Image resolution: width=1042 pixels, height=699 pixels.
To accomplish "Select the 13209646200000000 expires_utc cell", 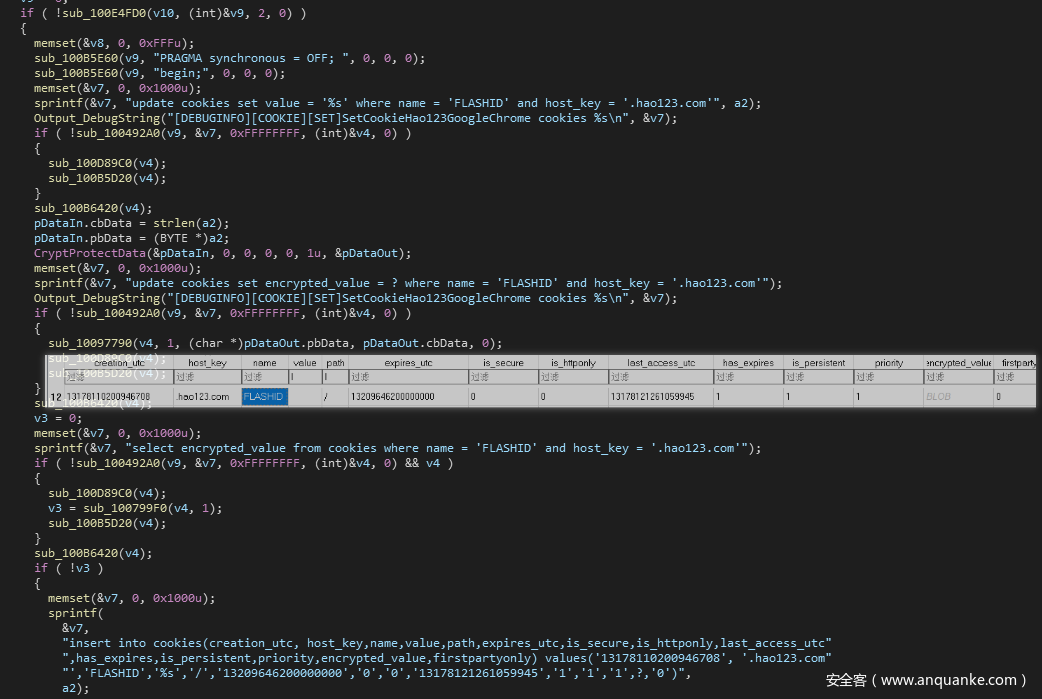I will coord(392,397).
